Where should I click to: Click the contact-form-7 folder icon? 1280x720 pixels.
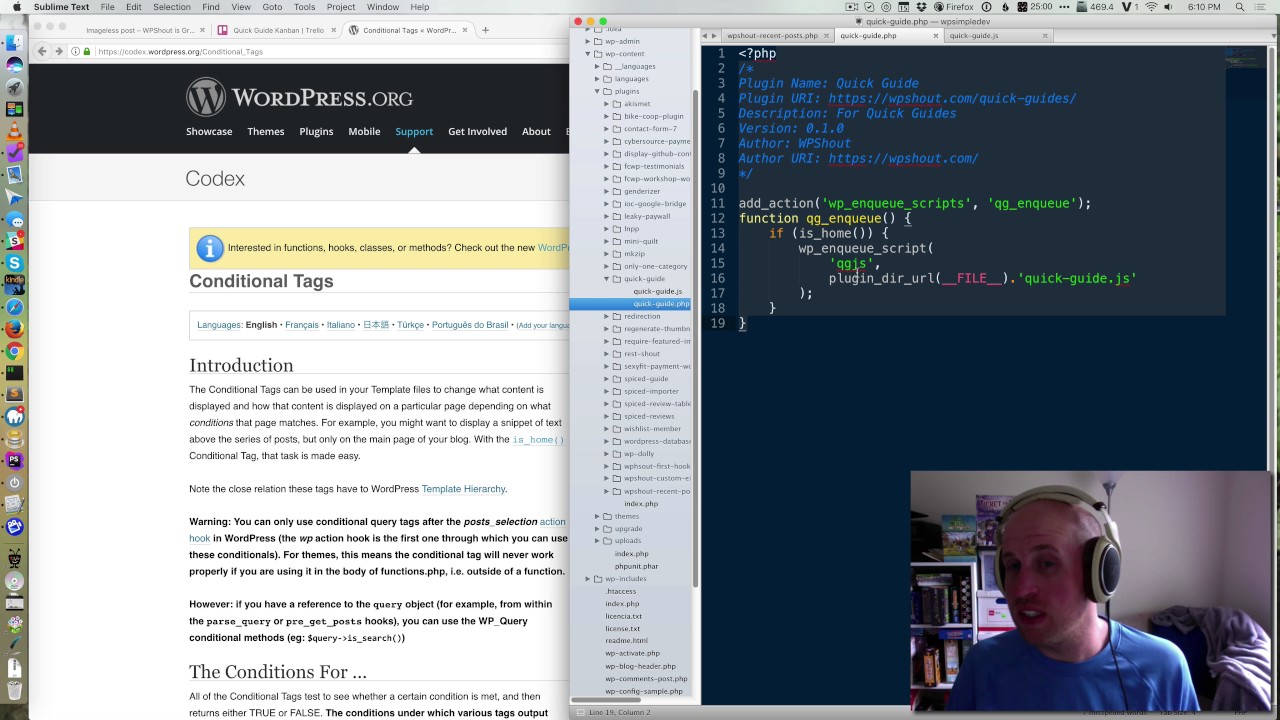pyautogui.click(x=616, y=129)
